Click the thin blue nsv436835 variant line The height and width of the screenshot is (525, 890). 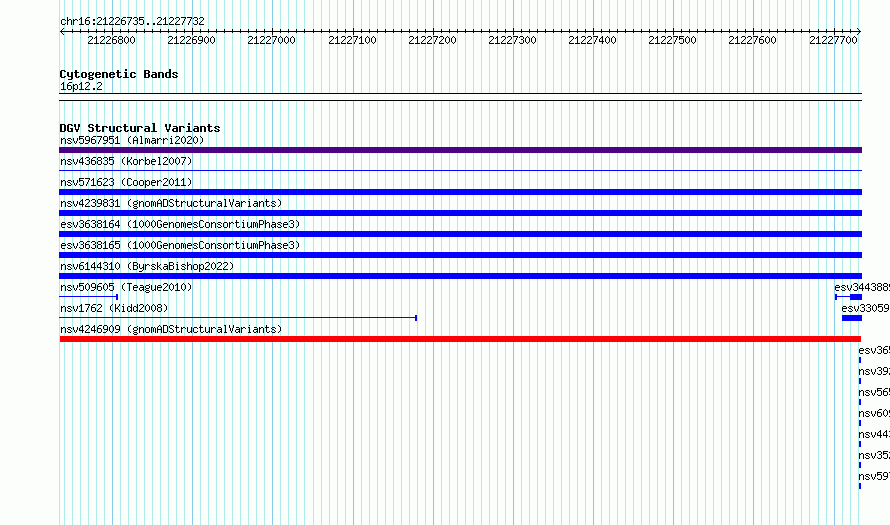[x=460, y=170]
